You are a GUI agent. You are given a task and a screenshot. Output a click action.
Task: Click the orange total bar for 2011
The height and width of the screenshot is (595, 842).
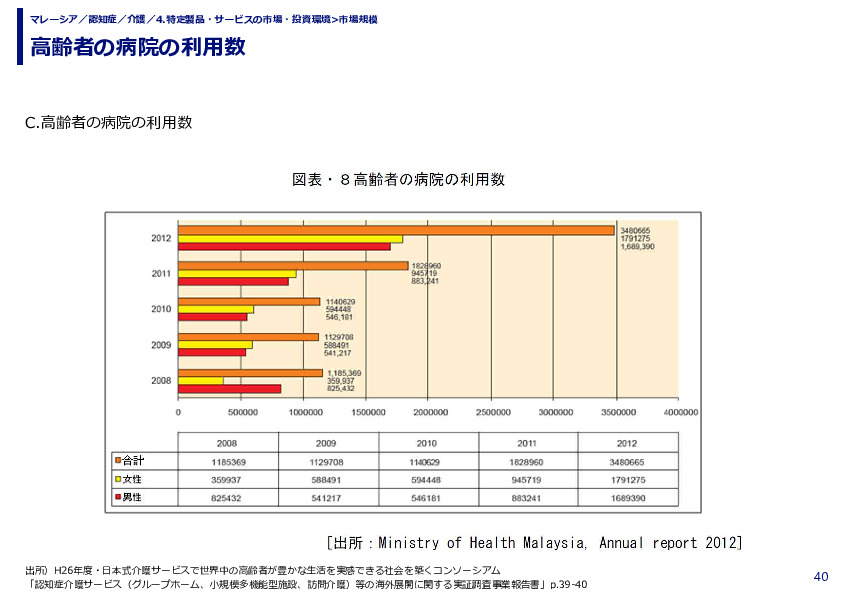293,266
